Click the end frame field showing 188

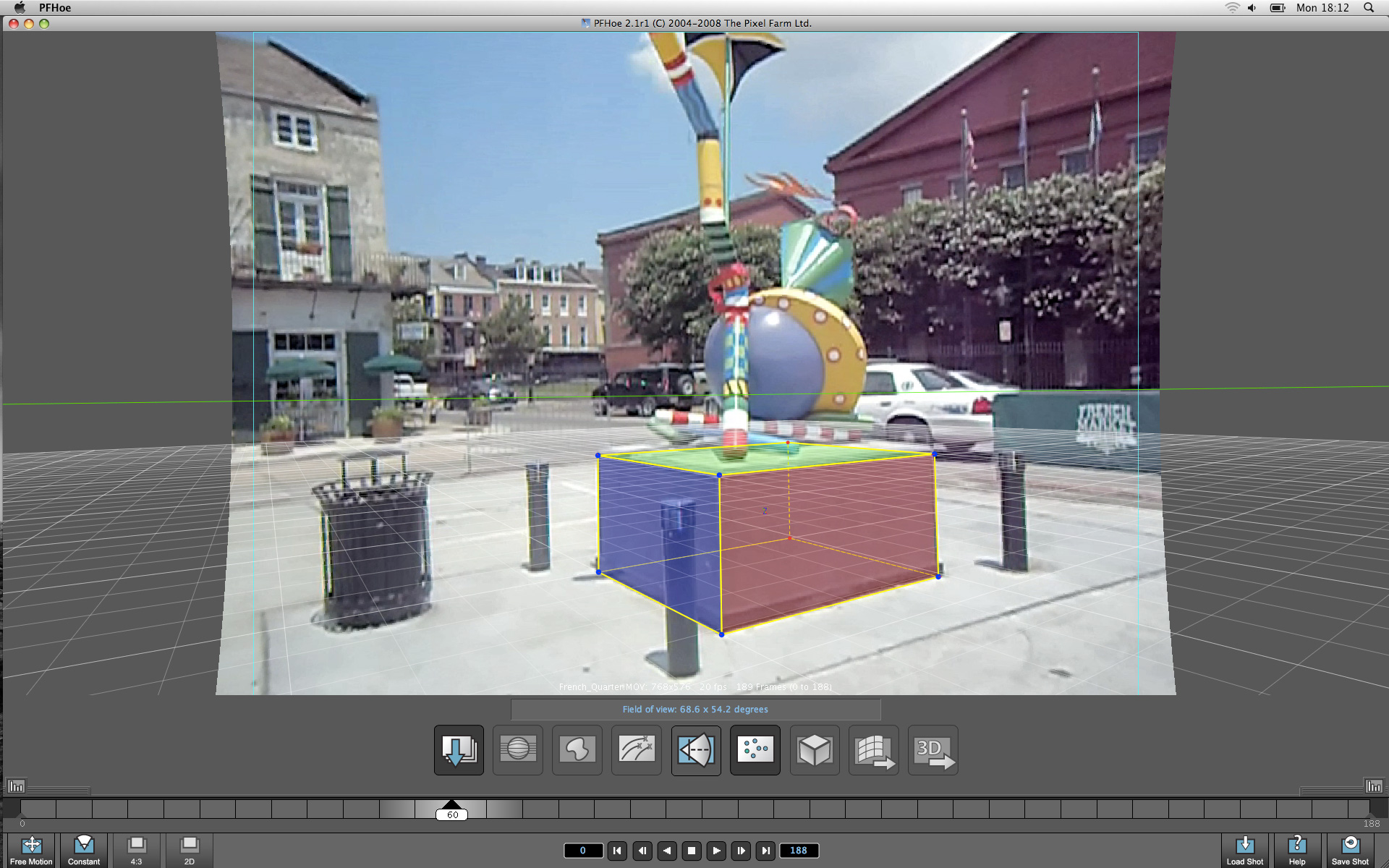[x=799, y=851]
